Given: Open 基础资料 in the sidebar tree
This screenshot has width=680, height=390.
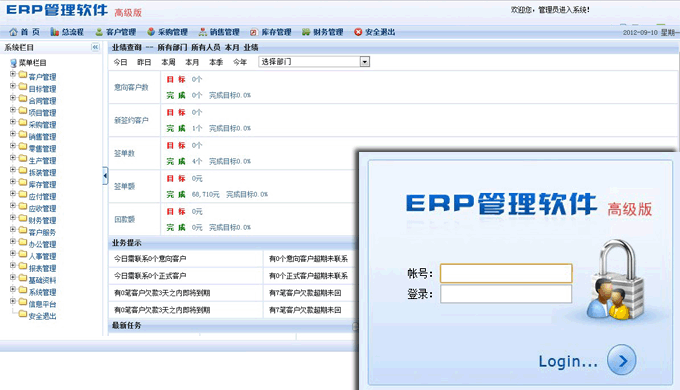Looking at the screenshot, I should pos(42,280).
